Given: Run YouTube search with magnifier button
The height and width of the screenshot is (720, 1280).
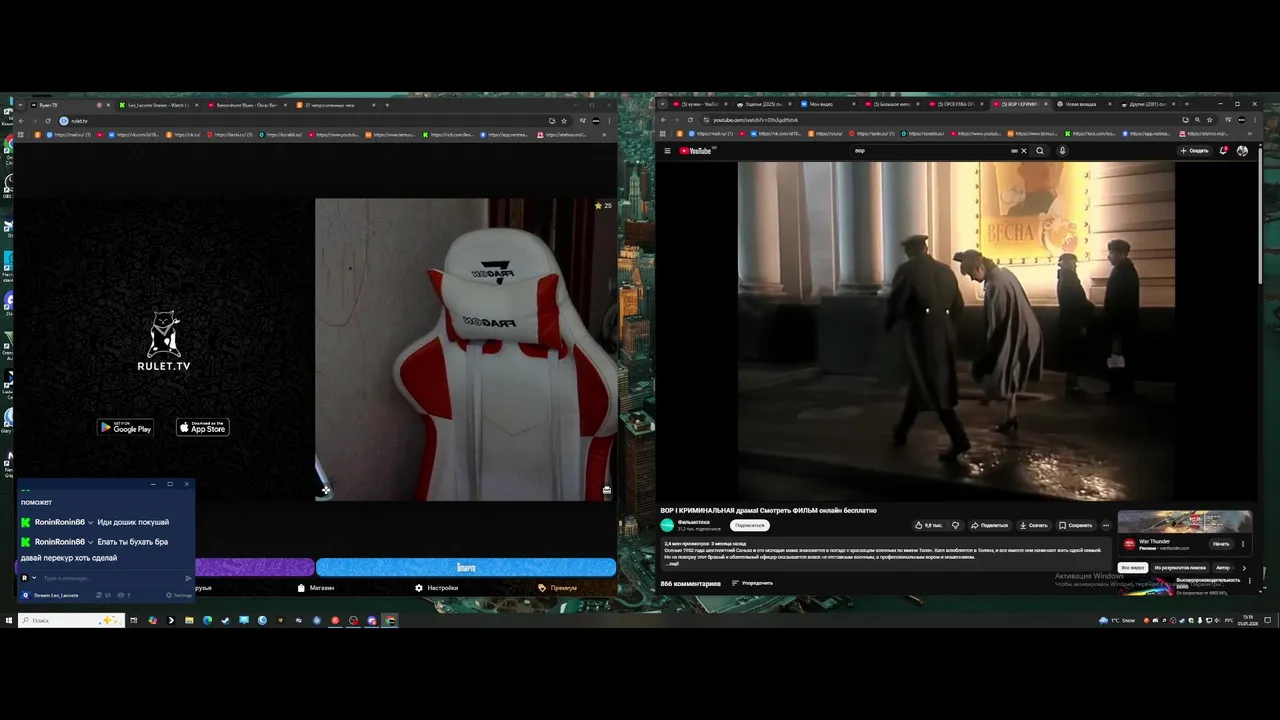Looking at the screenshot, I should 1040,151.
